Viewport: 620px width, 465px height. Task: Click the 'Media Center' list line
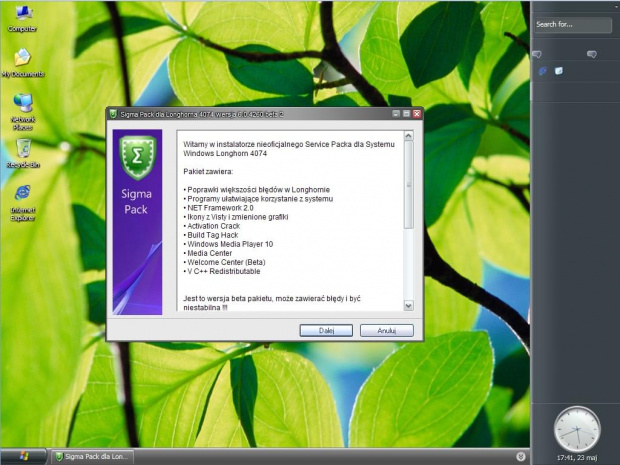208,253
